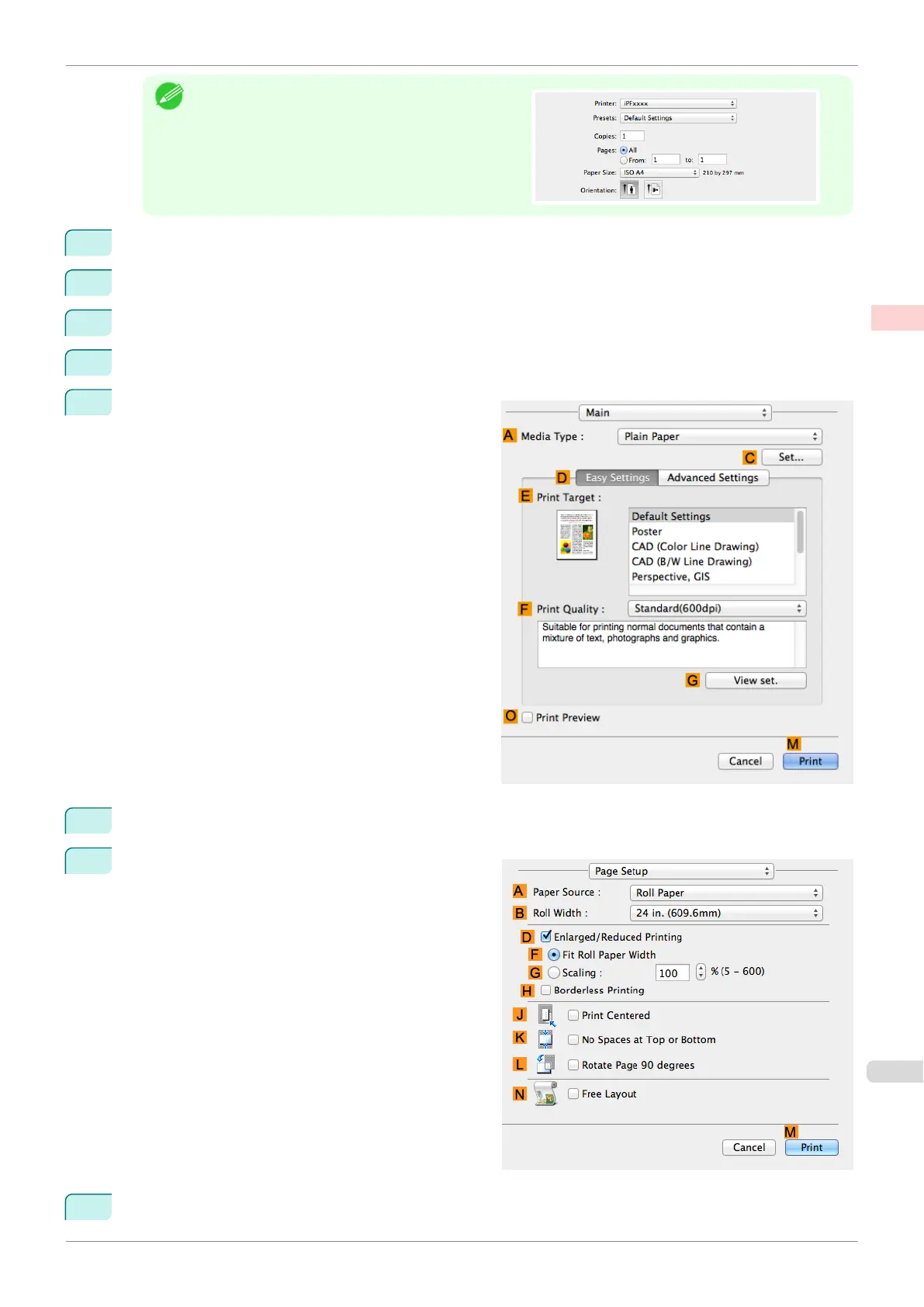The image size is (924, 1307).
Task: Open the Presets dropdown
Action: point(678,118)
